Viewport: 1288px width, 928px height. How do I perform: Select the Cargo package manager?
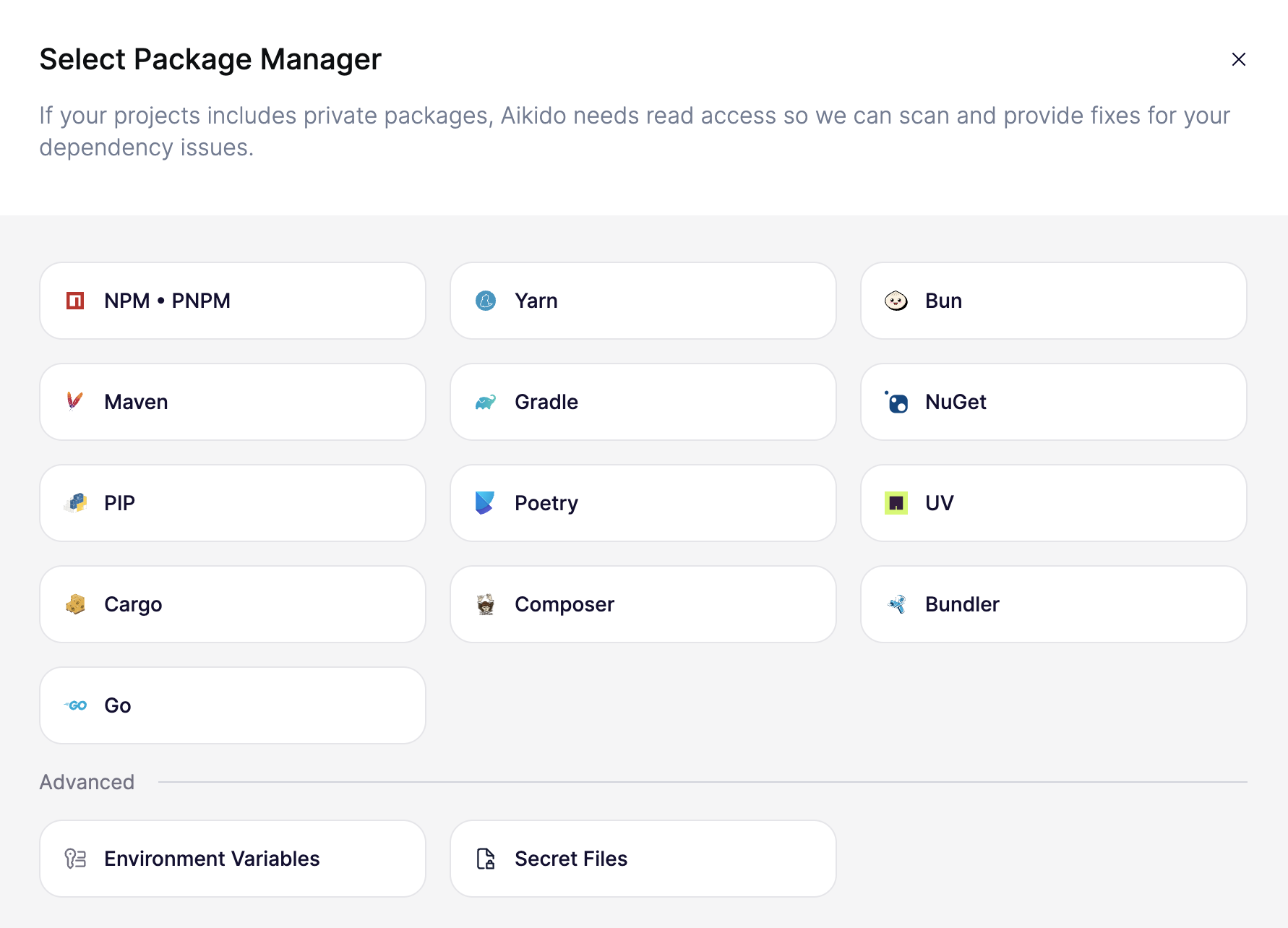click(232, 604)
